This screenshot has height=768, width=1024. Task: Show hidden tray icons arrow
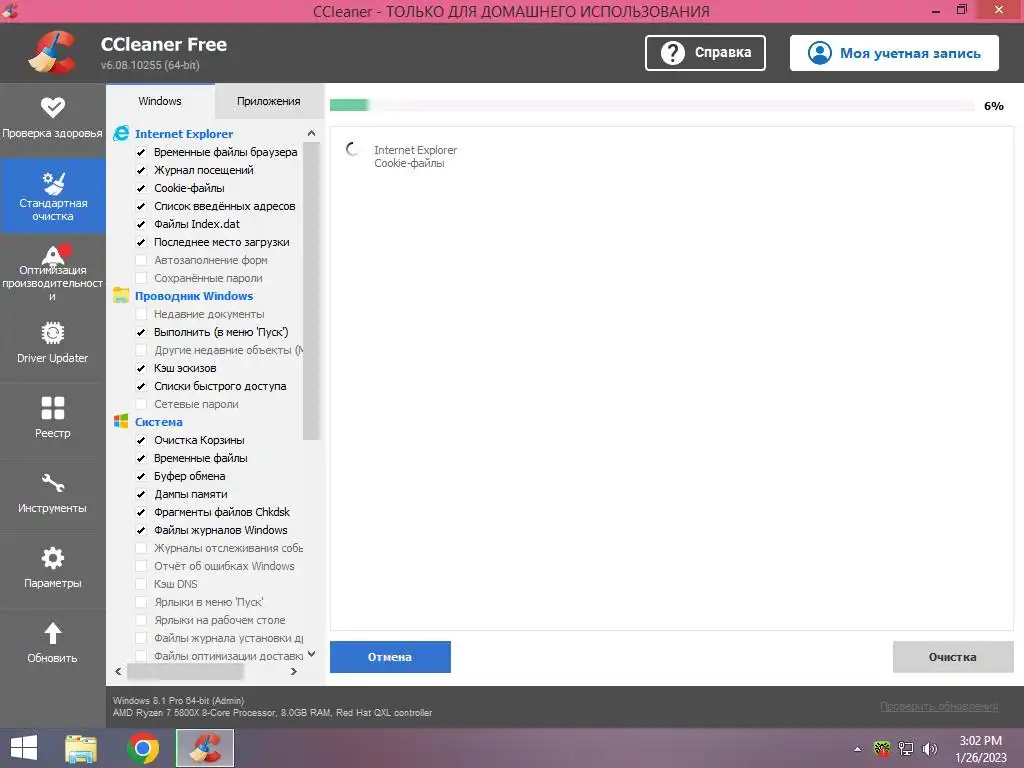857,749
